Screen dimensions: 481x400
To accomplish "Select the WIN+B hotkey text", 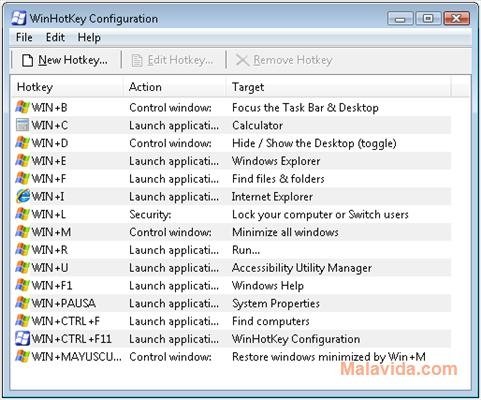I will pos(49,108).
